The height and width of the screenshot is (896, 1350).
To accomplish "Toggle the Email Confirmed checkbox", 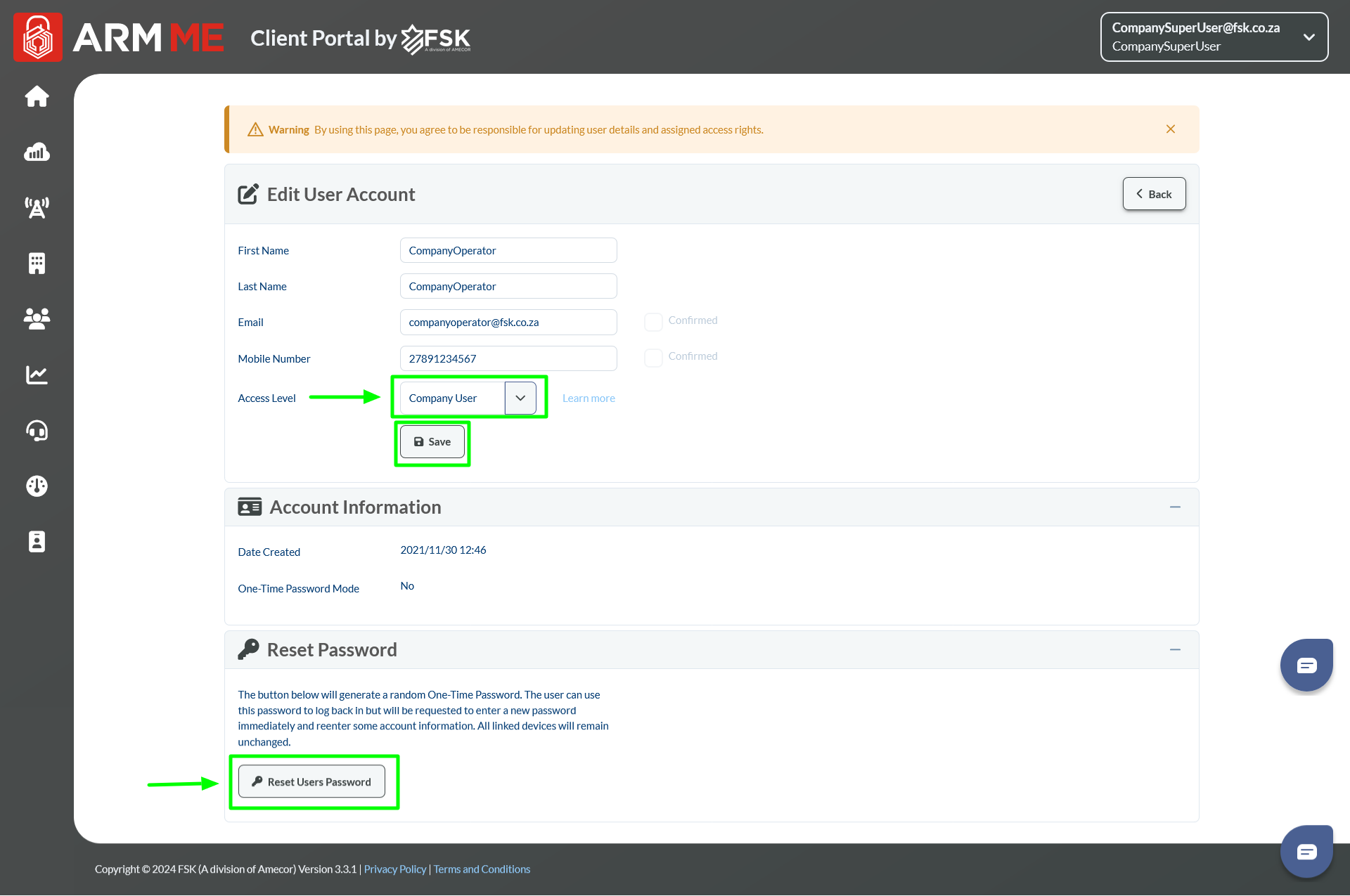I will point(653,321).
